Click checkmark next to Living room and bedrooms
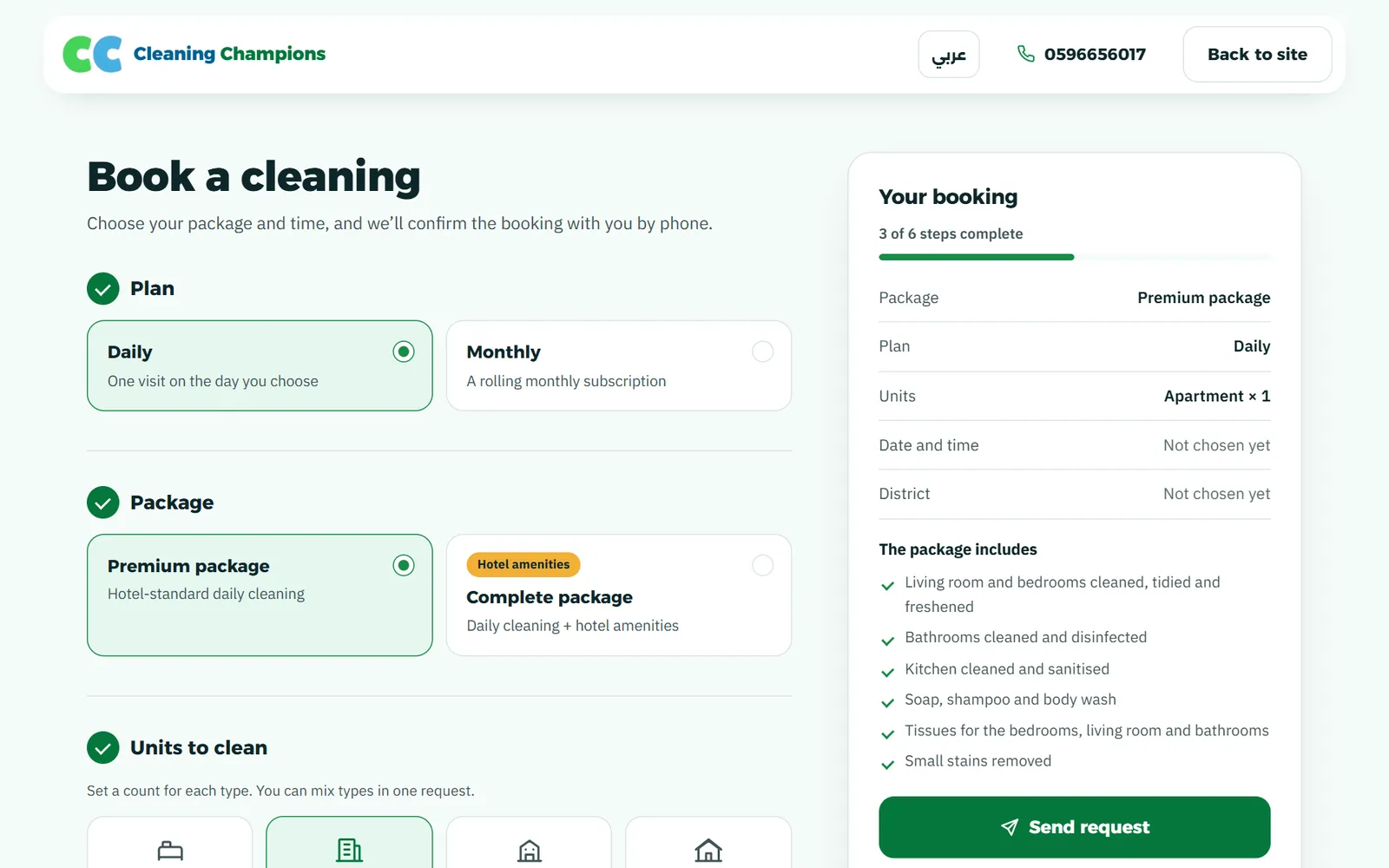Image resolution: width=1389 pixels, height=868 pixels. pyautogui.click(x=887, y=586)
